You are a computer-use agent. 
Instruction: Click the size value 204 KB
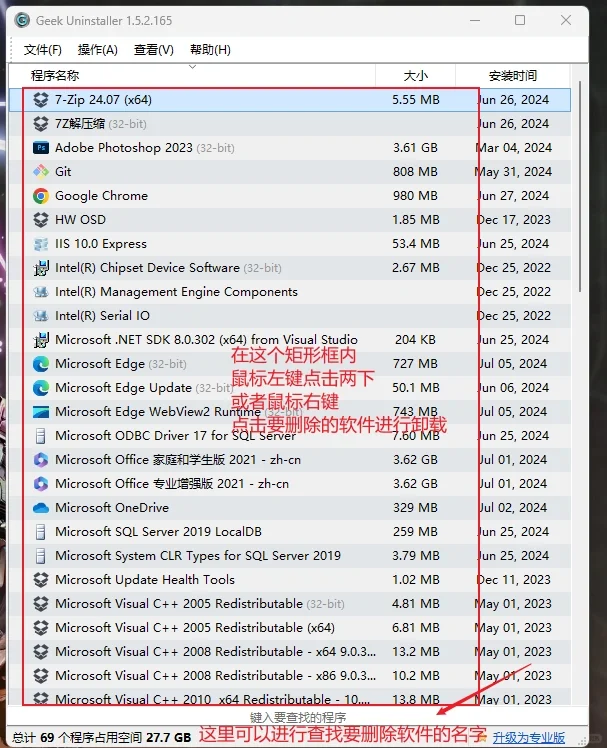tap(415, 340)
